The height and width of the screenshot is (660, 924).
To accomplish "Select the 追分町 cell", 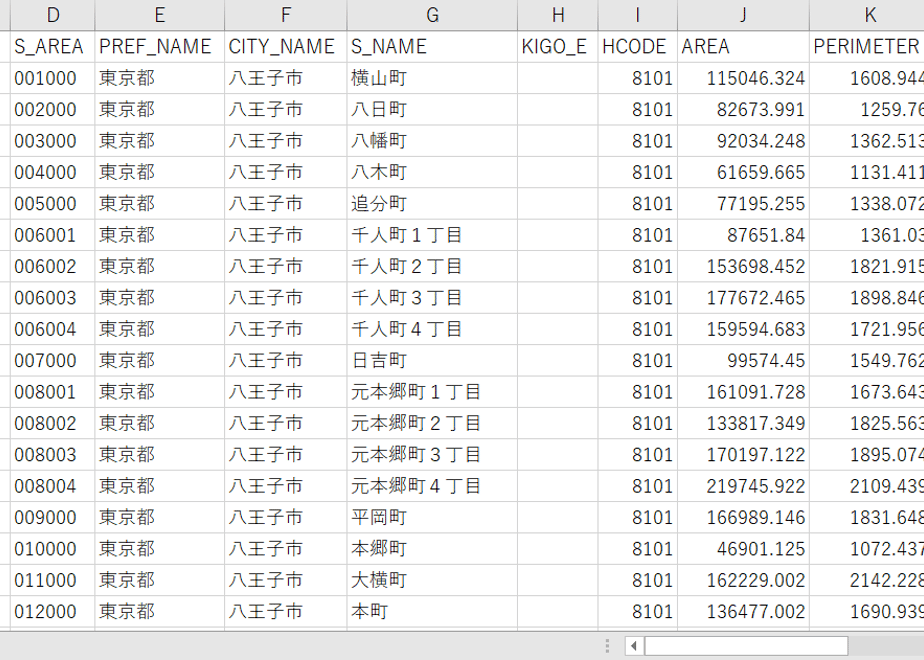I will (432, 203).
